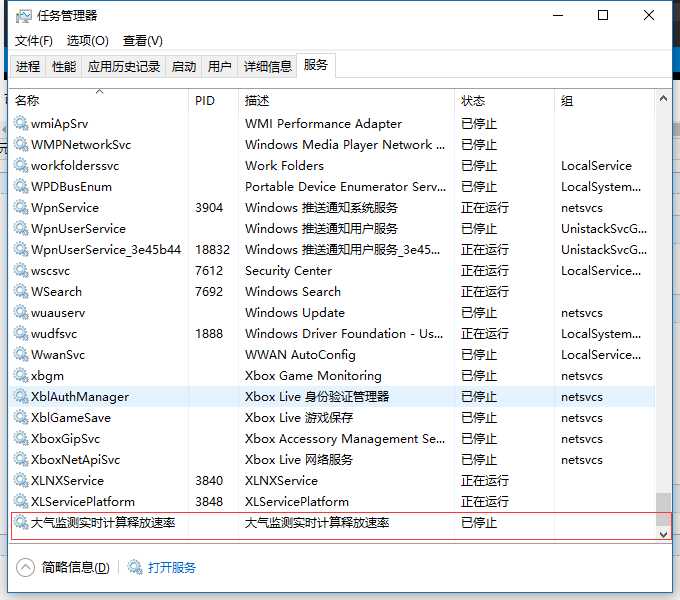The width and height of the screenshot is (680, 600).
Task: Select the XblAuthManager service name
Action: 80,397
